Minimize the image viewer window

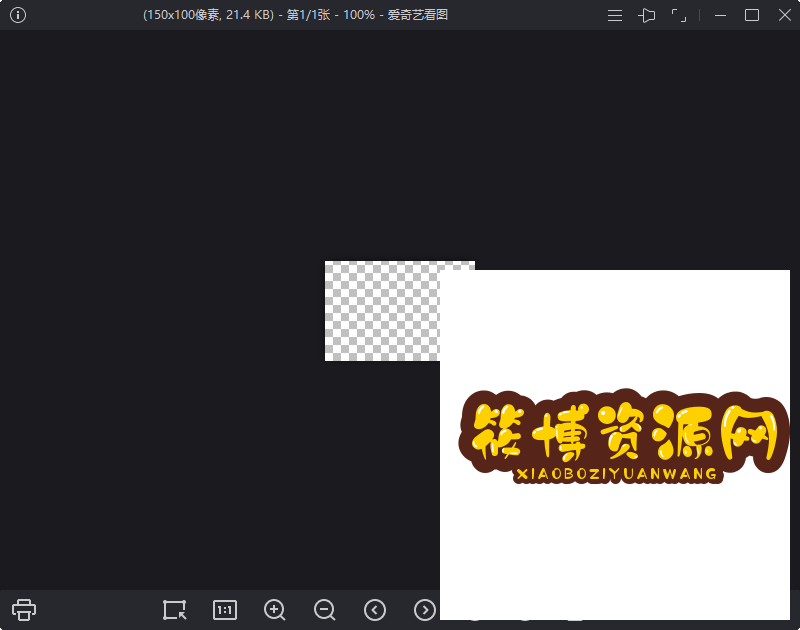720,15
